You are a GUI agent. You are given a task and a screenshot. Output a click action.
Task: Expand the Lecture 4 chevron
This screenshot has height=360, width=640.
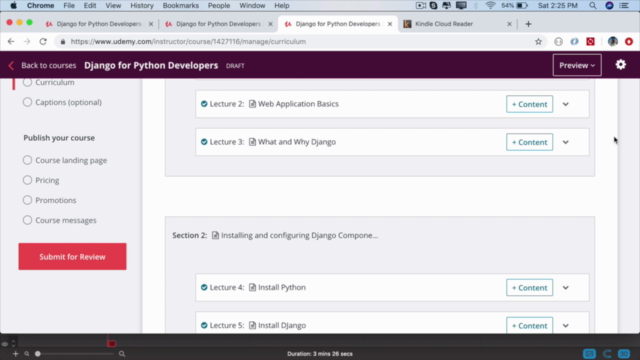click(565, 288)
